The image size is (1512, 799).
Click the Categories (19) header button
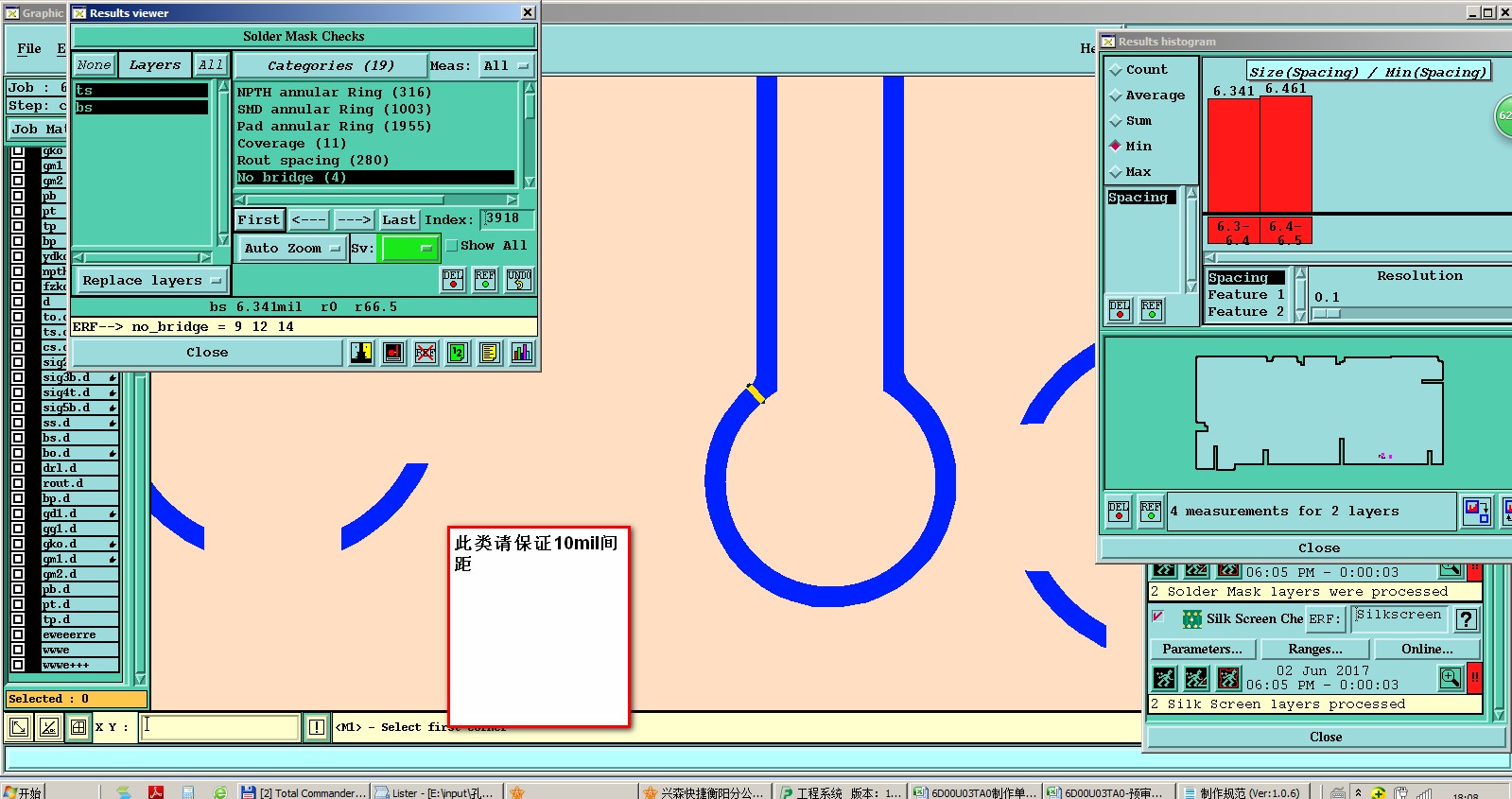click(330, 66)
